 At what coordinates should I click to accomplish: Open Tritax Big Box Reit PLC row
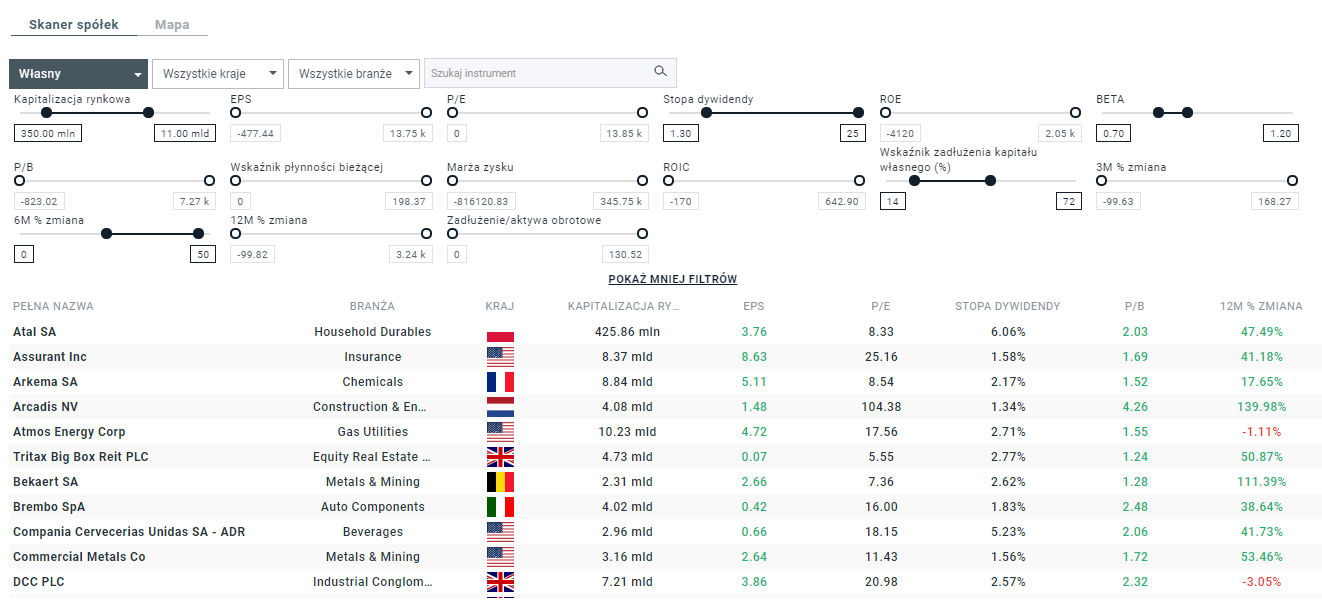pos(665,457)
